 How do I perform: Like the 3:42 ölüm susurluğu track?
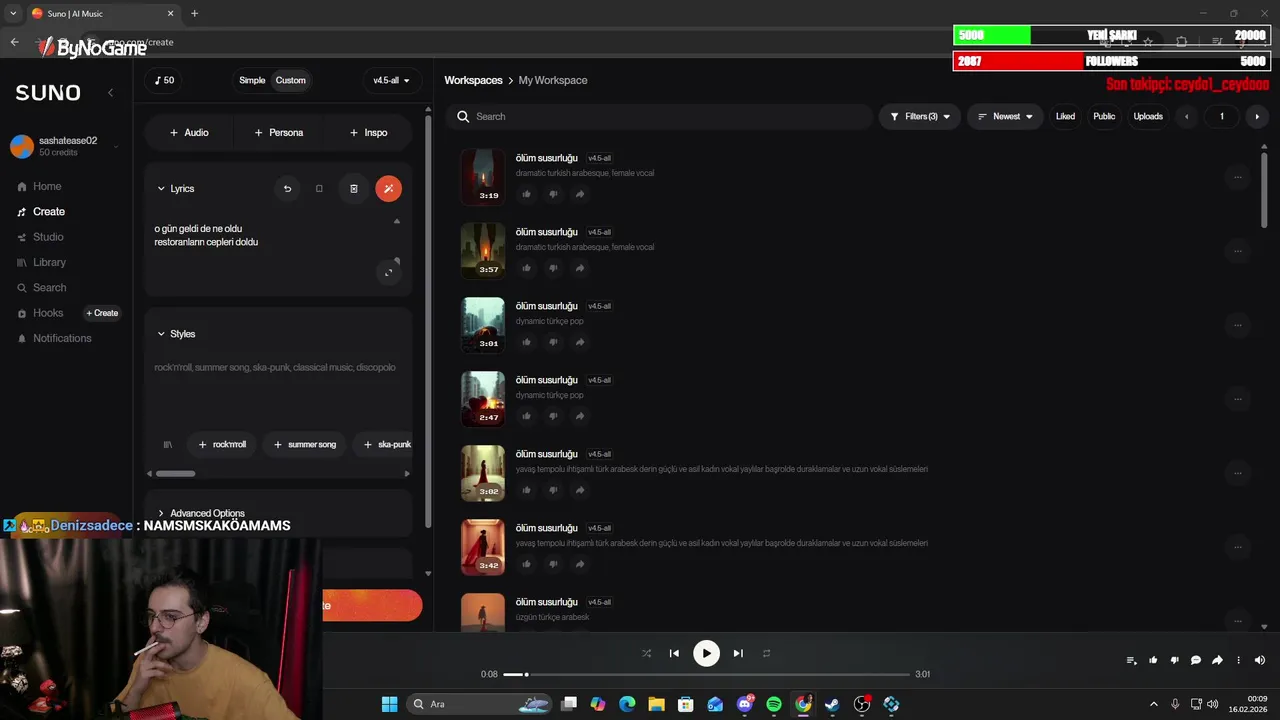pyautogui.click(x=526, y=564)
